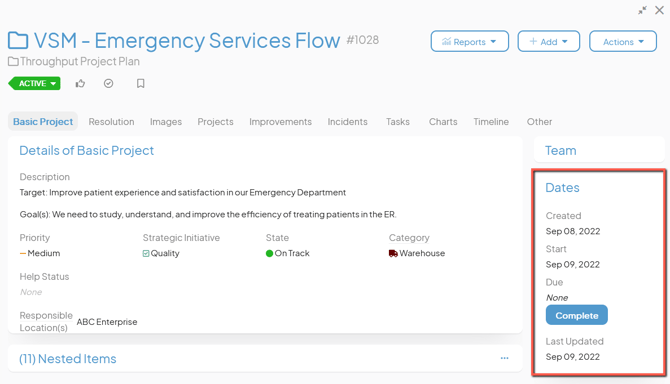Screen dimensions: 670x384
Task: Click the Created date Sep 08, 2022
Action: pyautogui.click(x=573, y=231)
